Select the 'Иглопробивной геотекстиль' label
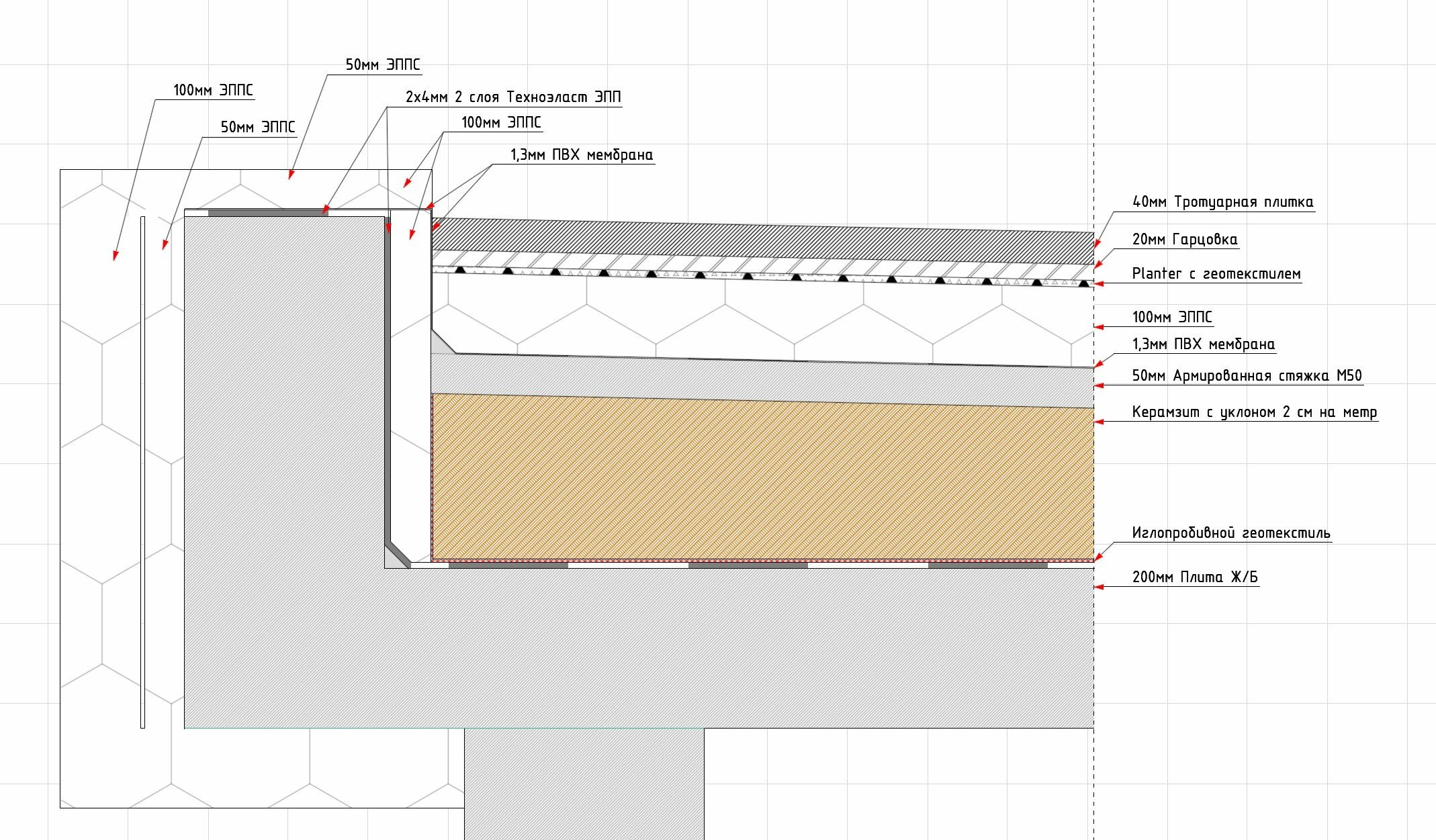Viewport: 1436px width, 840px height. (x=1231, y=533)
